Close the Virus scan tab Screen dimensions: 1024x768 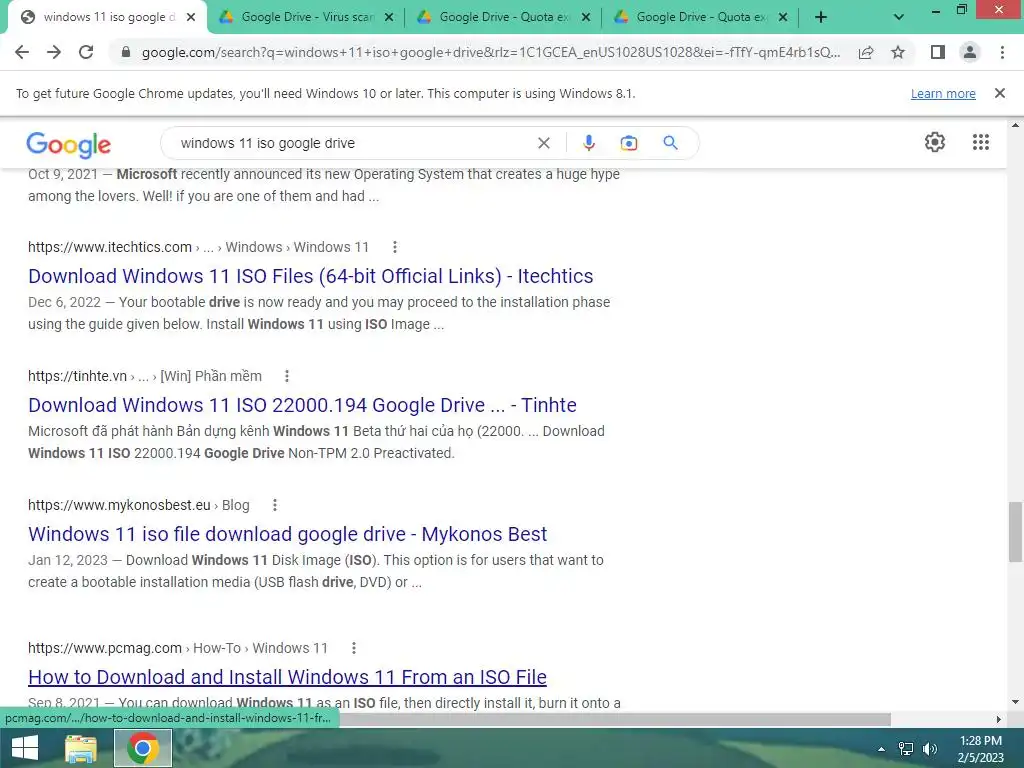coord(389,18)
